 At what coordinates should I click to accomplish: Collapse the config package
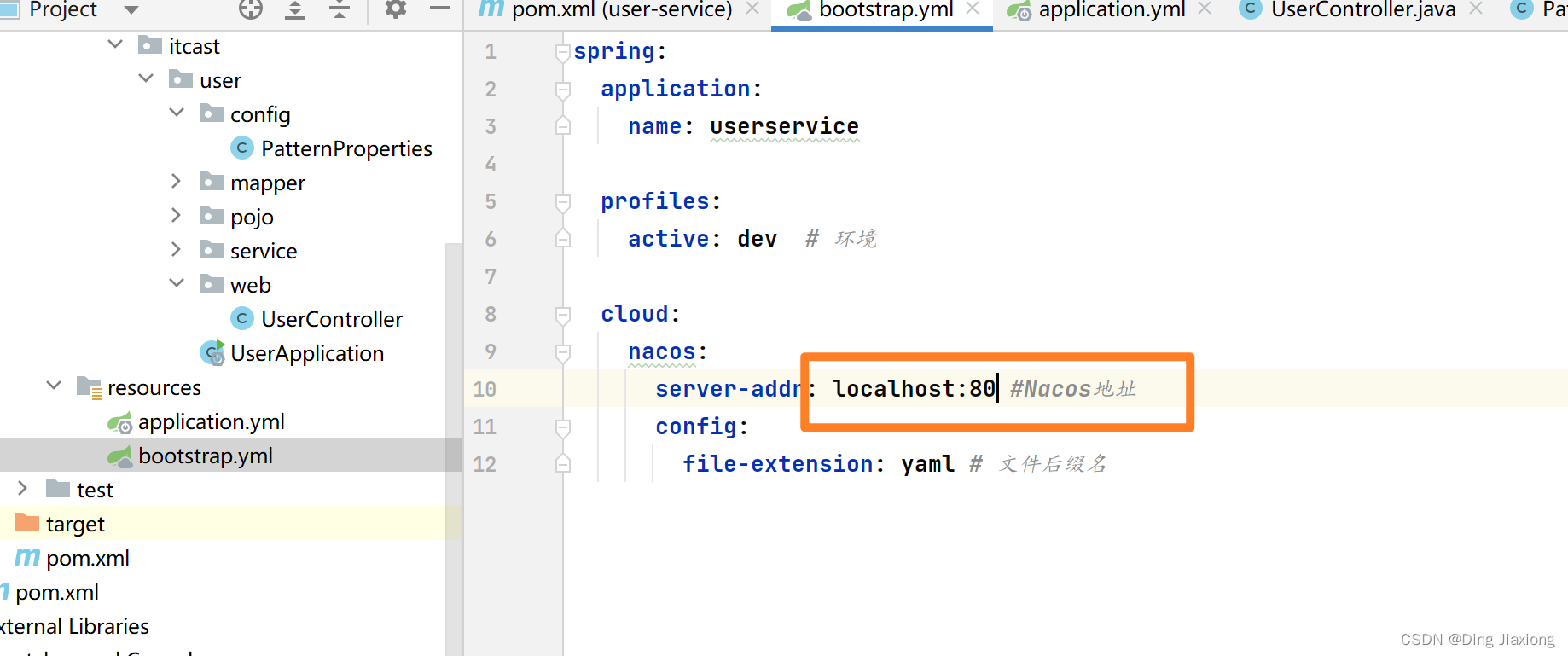tap(177, 113)
